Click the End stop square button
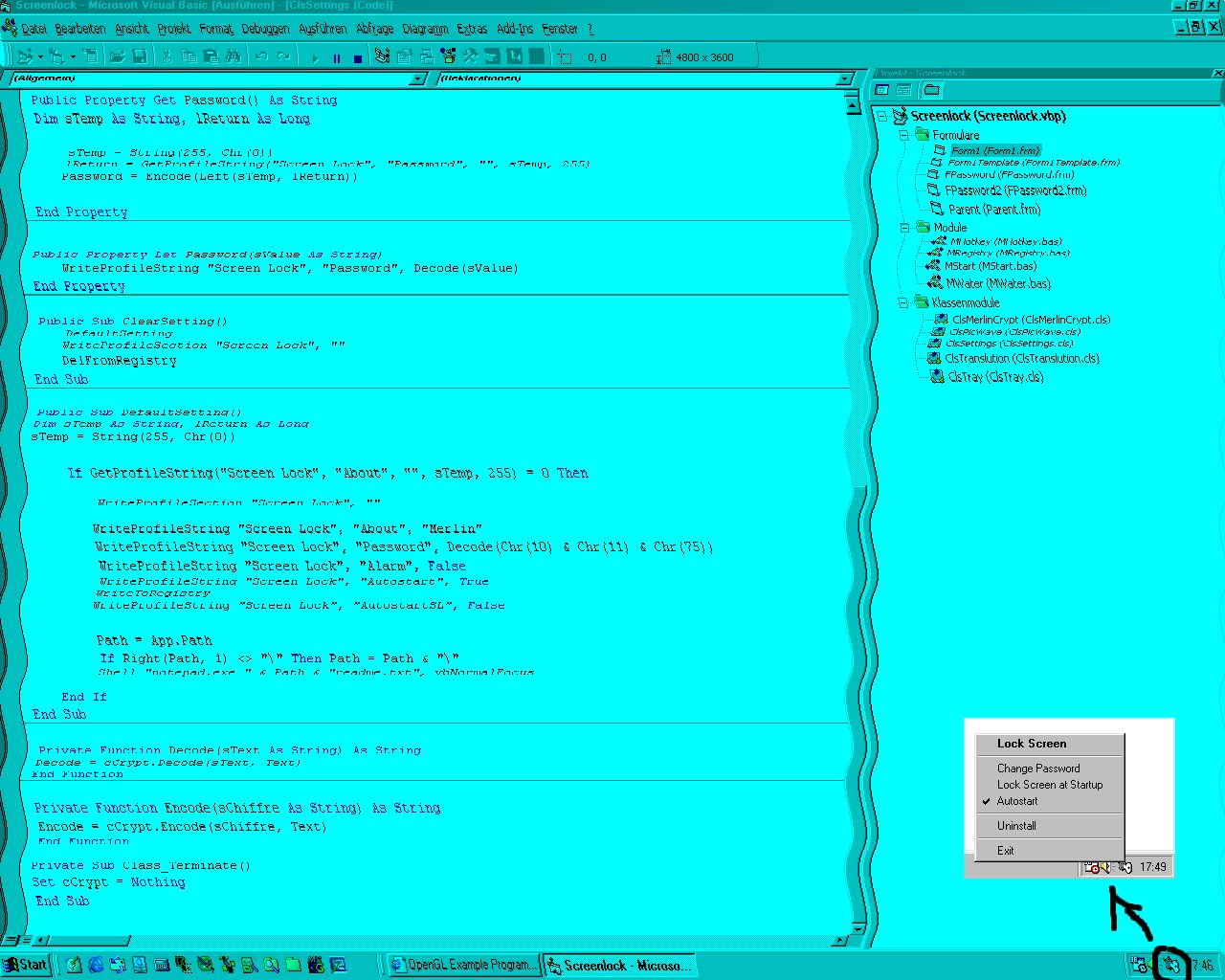Screen dimensions: 1225x980 (x=358, y=58)
